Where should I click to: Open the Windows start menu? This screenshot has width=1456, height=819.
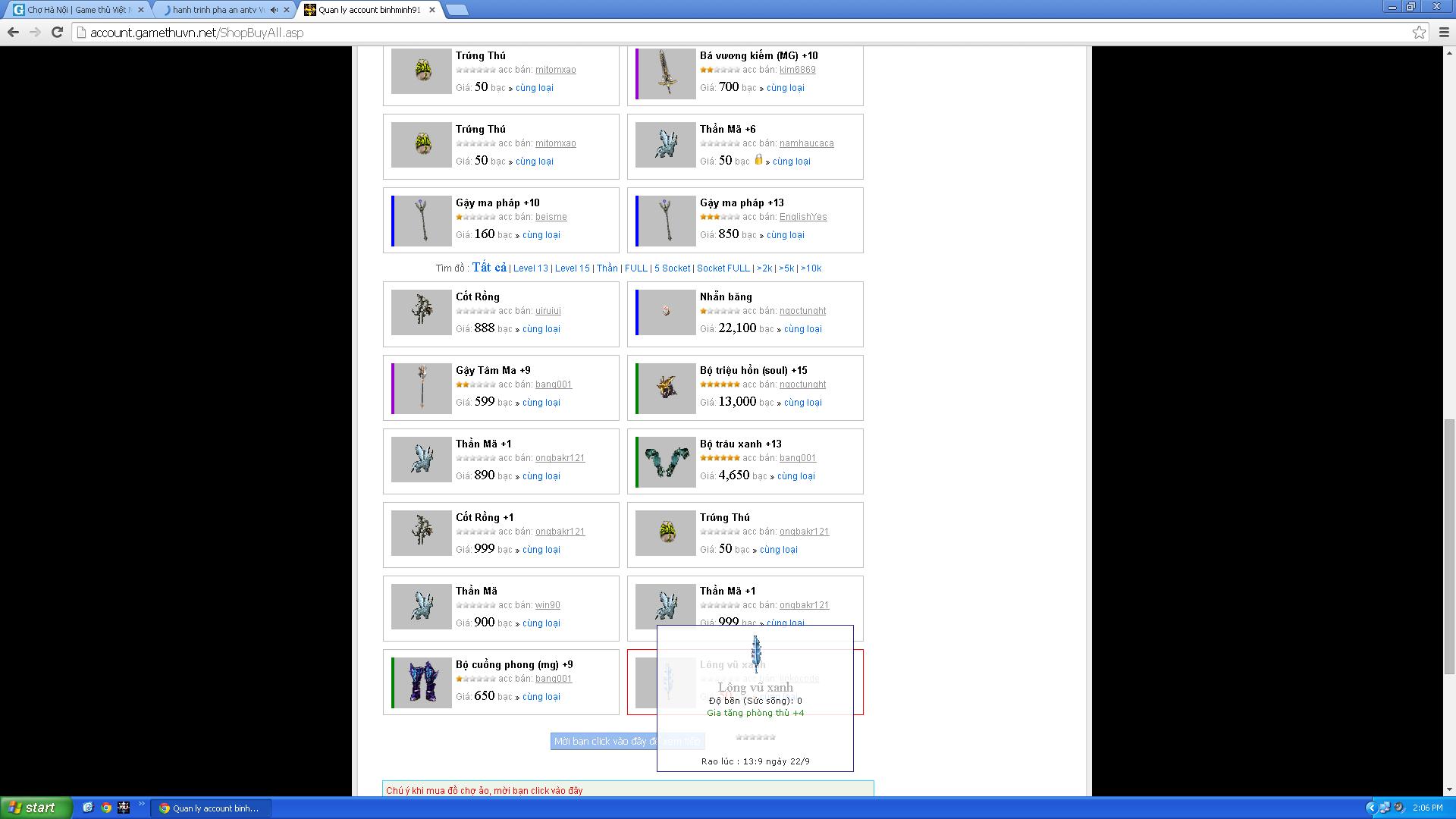pos(36,808)
